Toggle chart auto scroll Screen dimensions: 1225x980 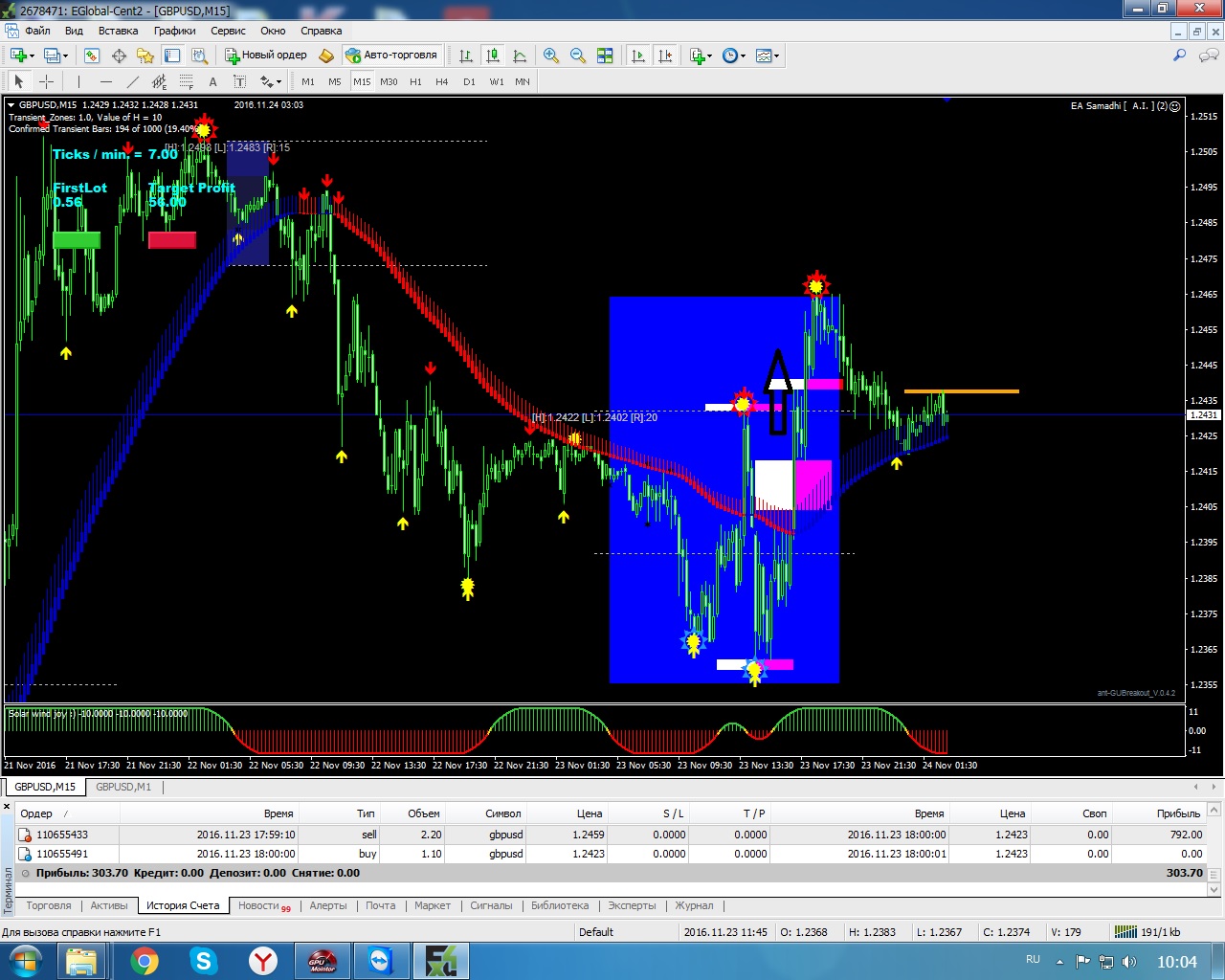tap(638, 56)
